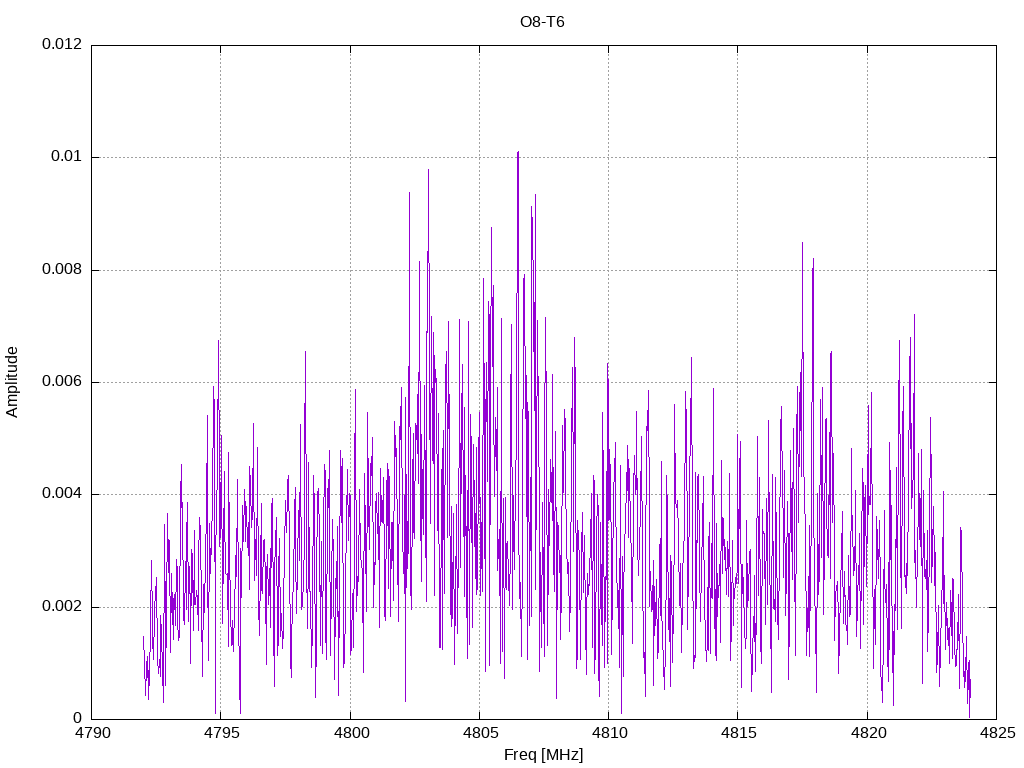Image resolution: width=1024 pixels, height=768 pixels.
Task: Click the y-axis tick label 0.01
Action: click(x=67, y=157)
